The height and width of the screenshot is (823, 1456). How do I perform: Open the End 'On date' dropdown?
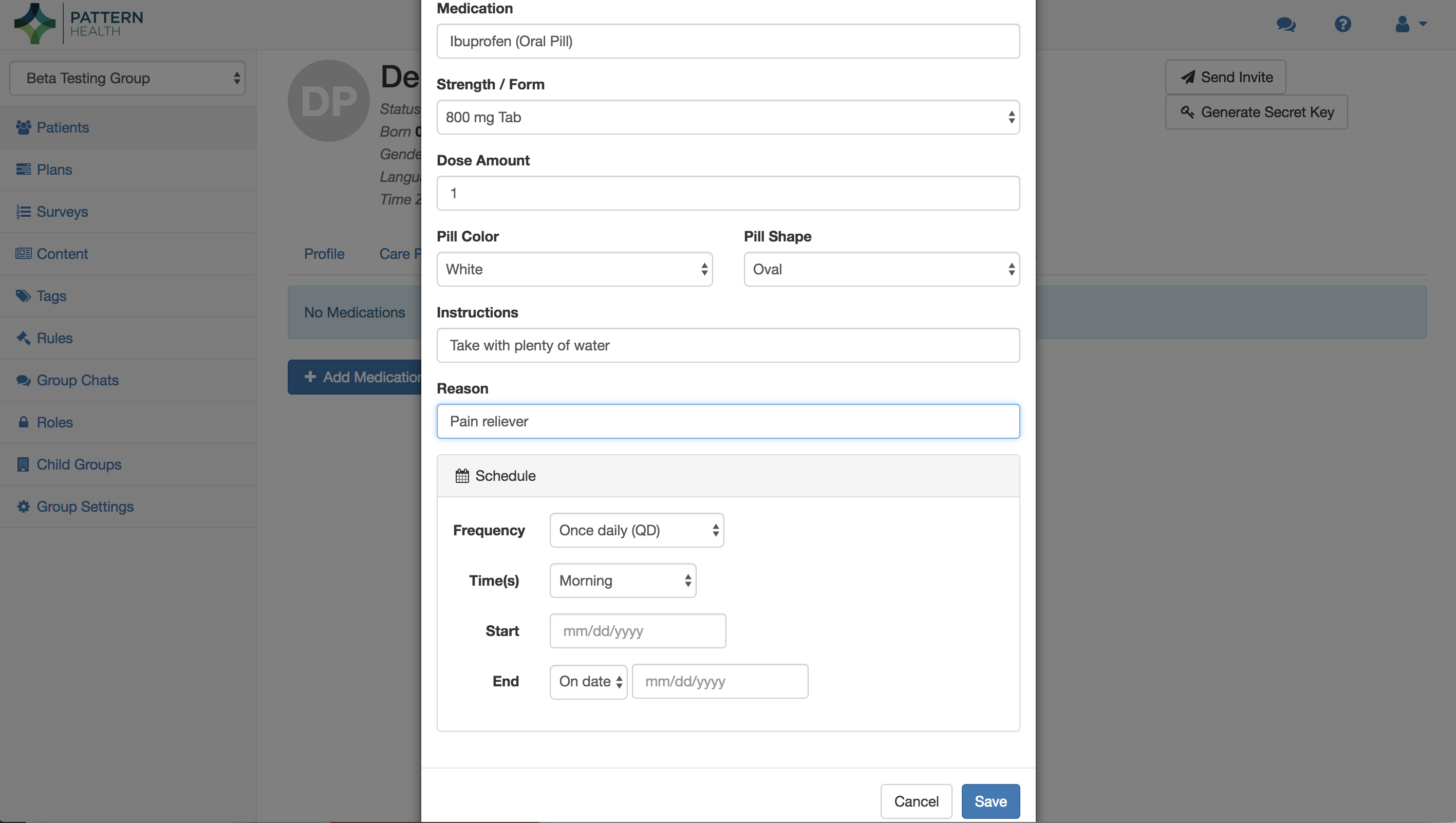point(588,682)
